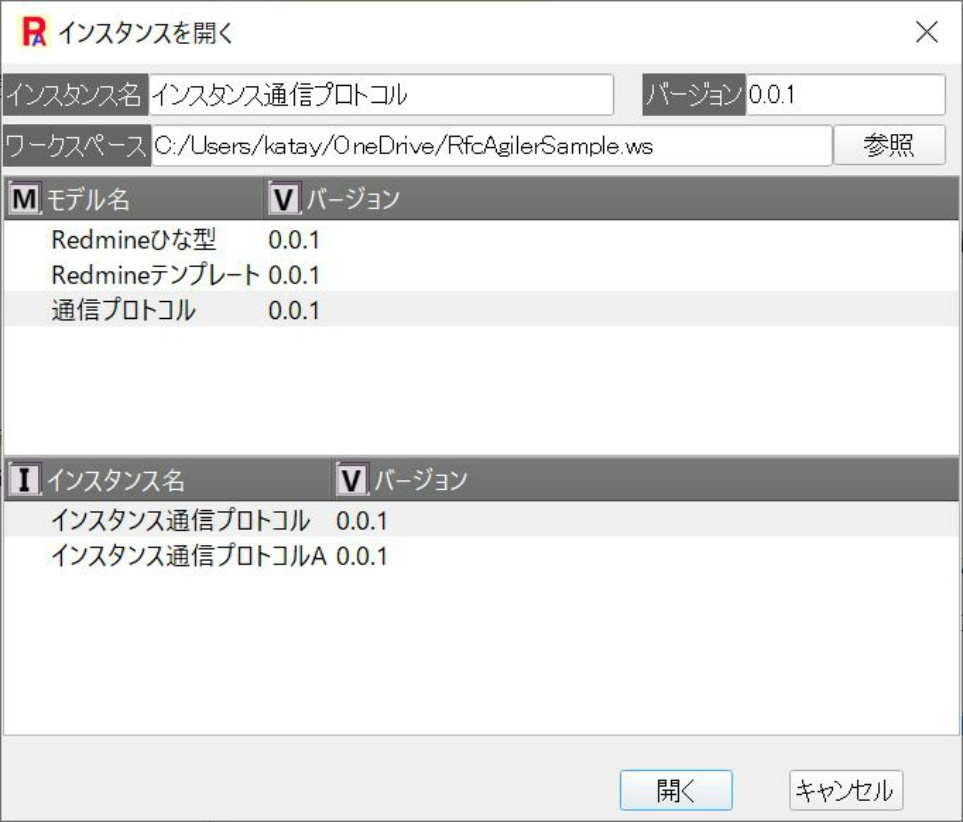Focus the バージョン input field
The width and height of the screenshot is (963, 822).
coord(844,95)
